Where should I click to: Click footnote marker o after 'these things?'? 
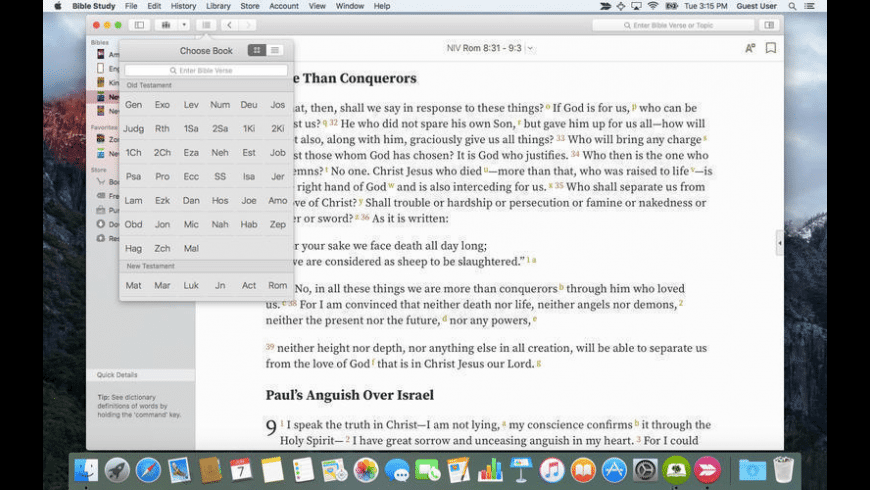pos(548,106)
